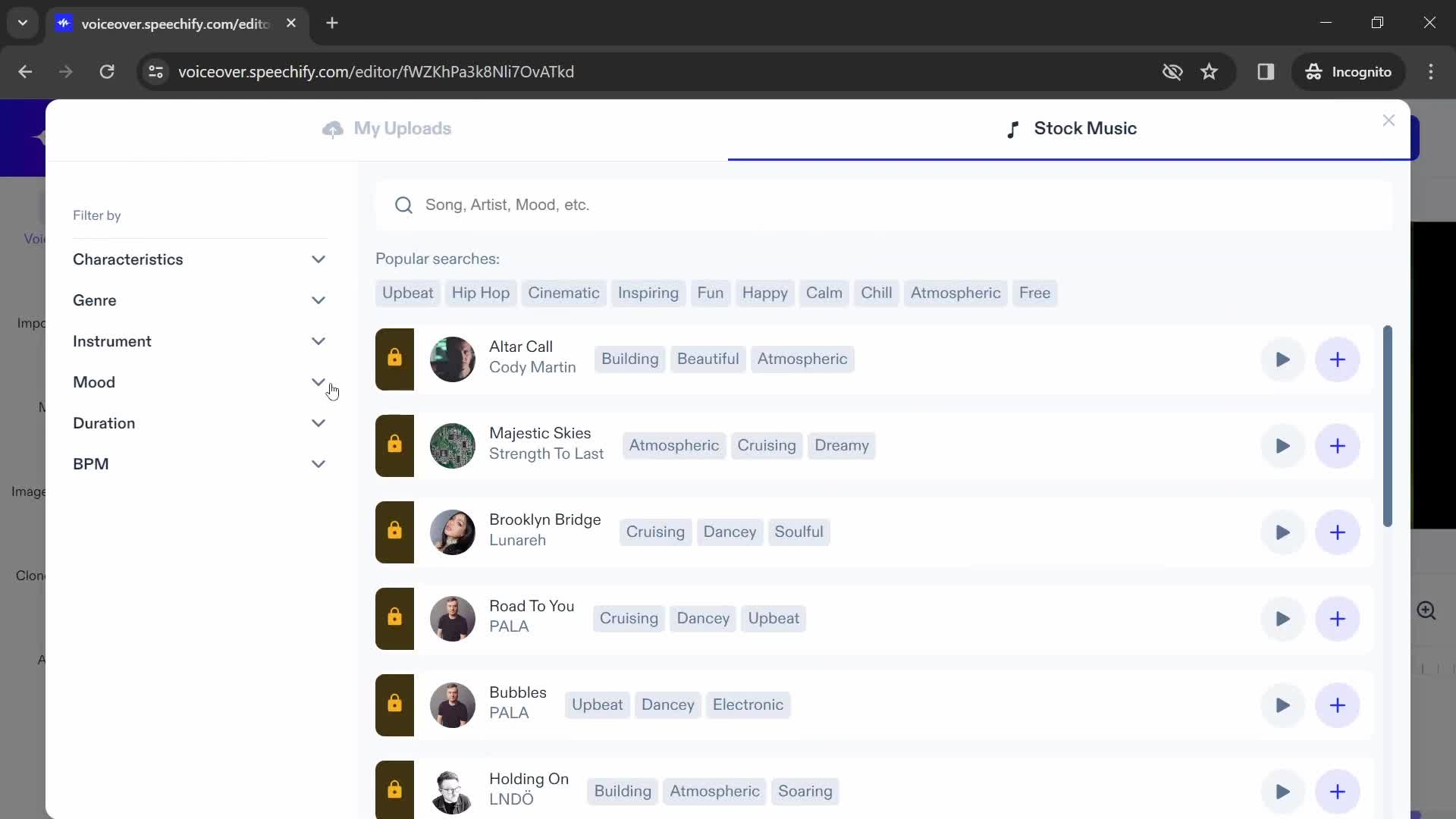Add "Bubbles" track with its plus icon
This screenshot has width=1456, height=819.
pyautogui.click(x=1338, y=705)
